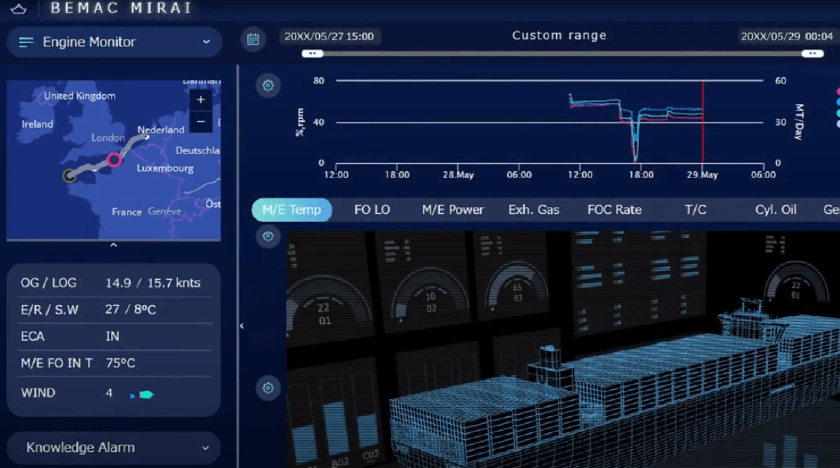Click the E/R / S.W temperature row
This screenshot has height=468, width=840.
[x=115, y=310]
